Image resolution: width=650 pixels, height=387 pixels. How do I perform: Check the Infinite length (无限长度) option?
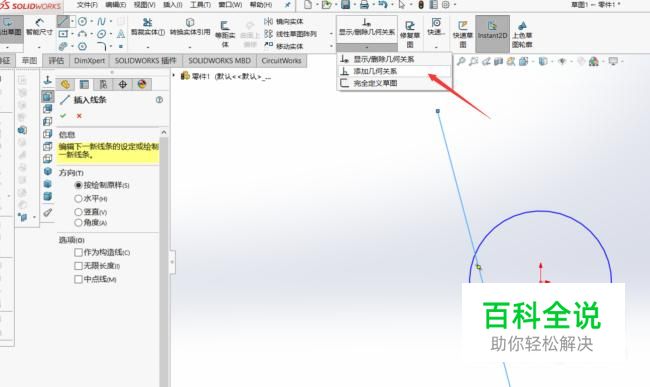pos(78,266)
